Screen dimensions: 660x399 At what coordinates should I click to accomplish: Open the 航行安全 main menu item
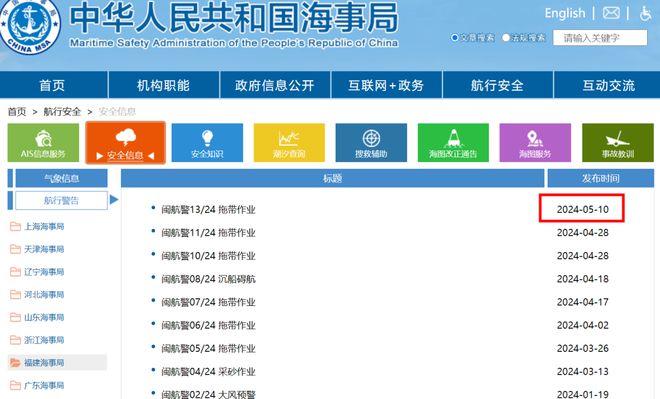pos(497,85)
